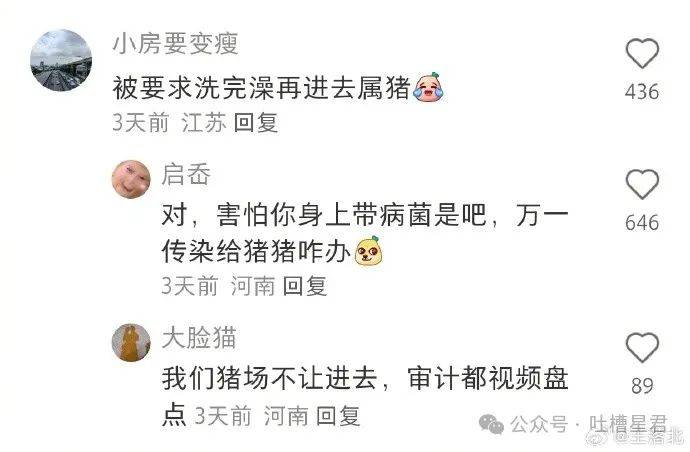Select comment text 被要求洗完澡再进去属猪
The height and width of the screenshot is (452, 690).
(262, 88)
